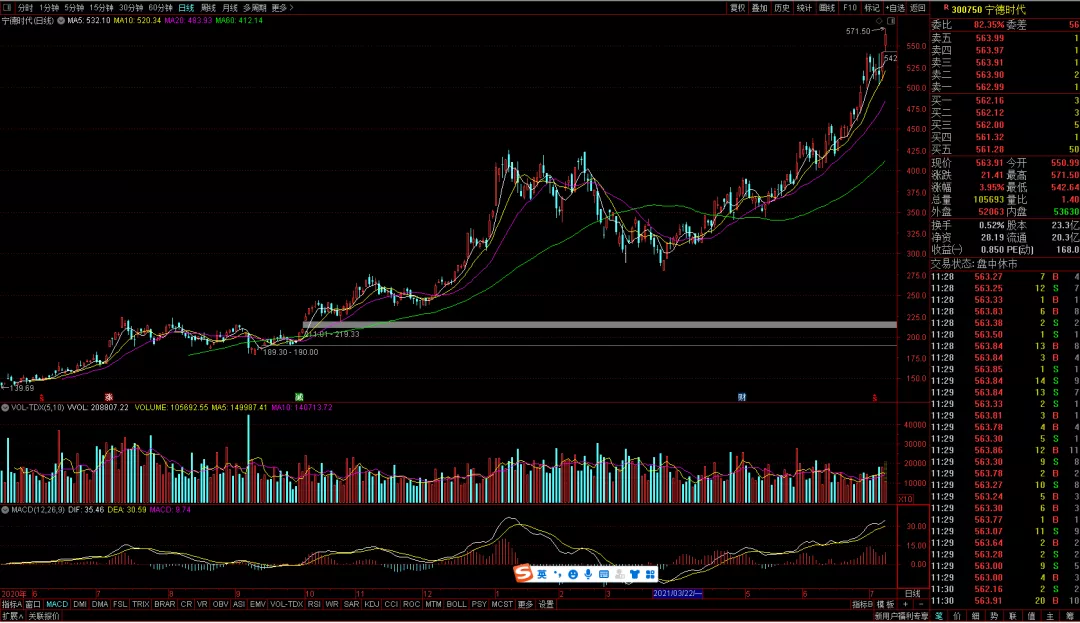Open the 画线 drawing tools
Screen dimensions: 1080x623
click(827, 8)
